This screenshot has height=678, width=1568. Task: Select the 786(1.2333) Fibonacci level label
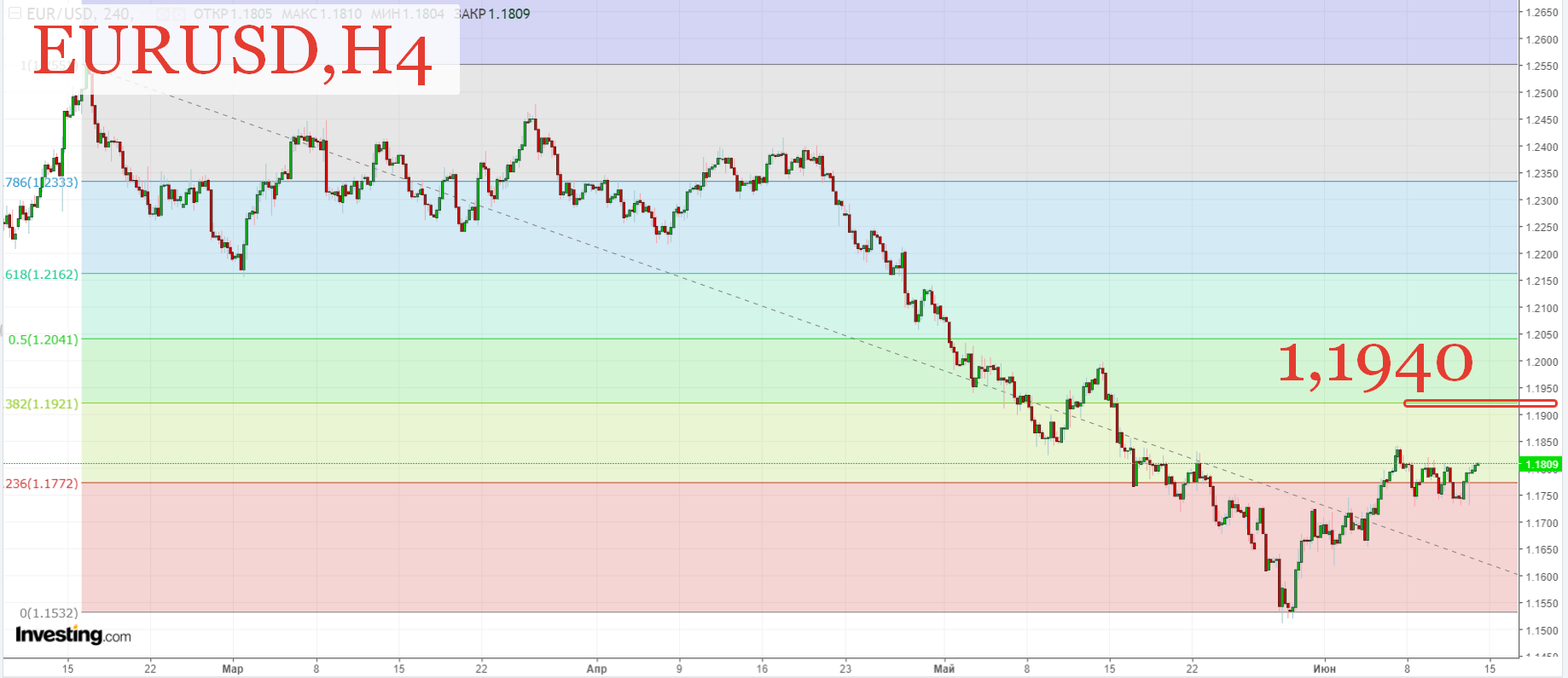click(41, 183)
